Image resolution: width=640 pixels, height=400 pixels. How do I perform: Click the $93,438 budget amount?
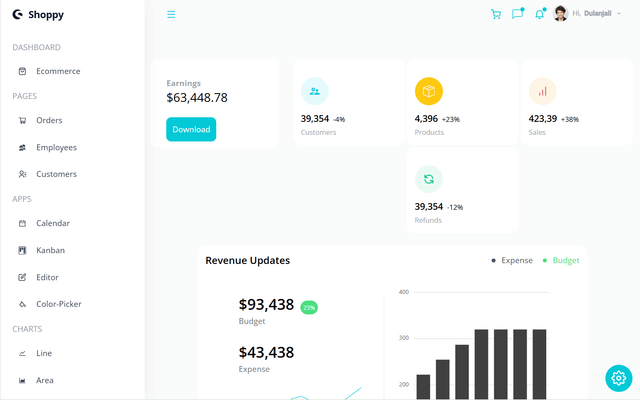[x=266, y=304]
